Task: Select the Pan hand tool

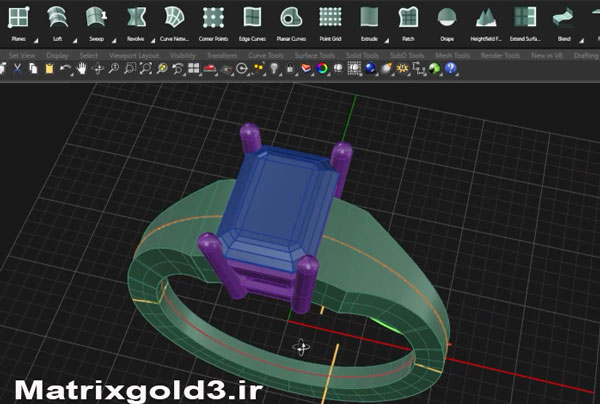Action: [x=82, y=69]
